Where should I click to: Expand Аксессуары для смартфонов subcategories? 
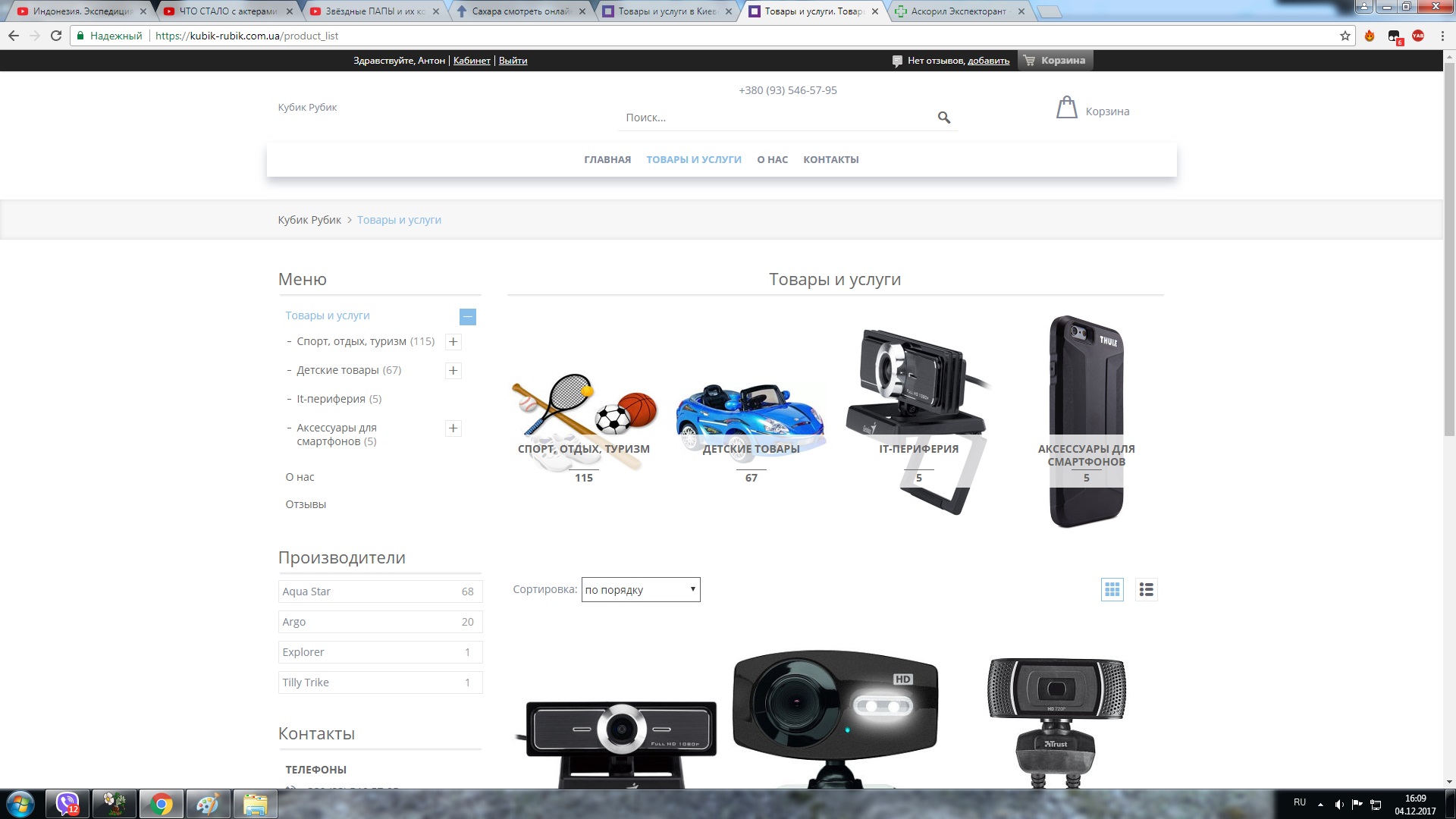click(x=453, y=428)
